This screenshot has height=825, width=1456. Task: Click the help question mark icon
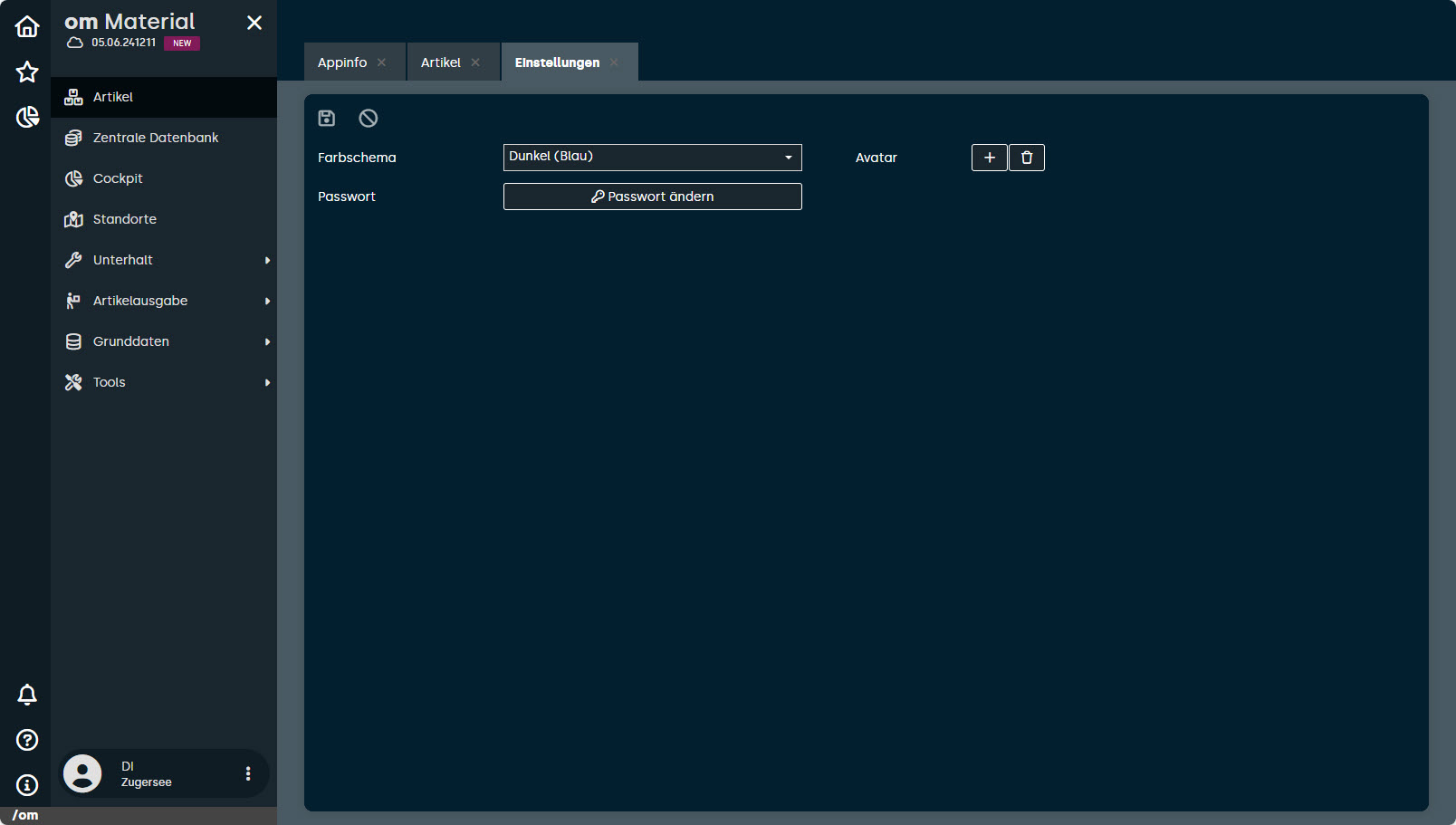tap(27, 740)
